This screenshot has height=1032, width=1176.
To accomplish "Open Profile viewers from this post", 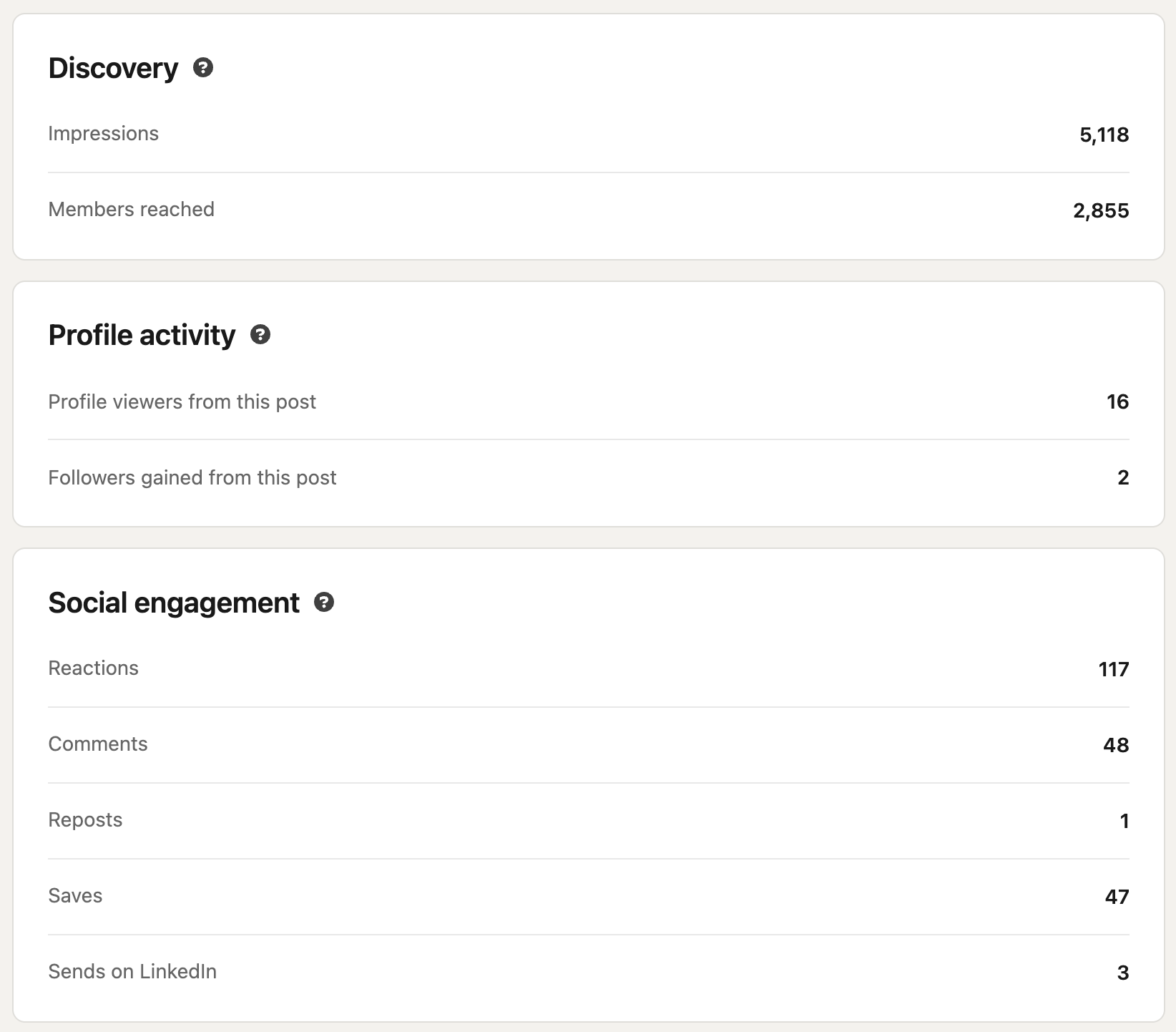I will coord(182,402).
